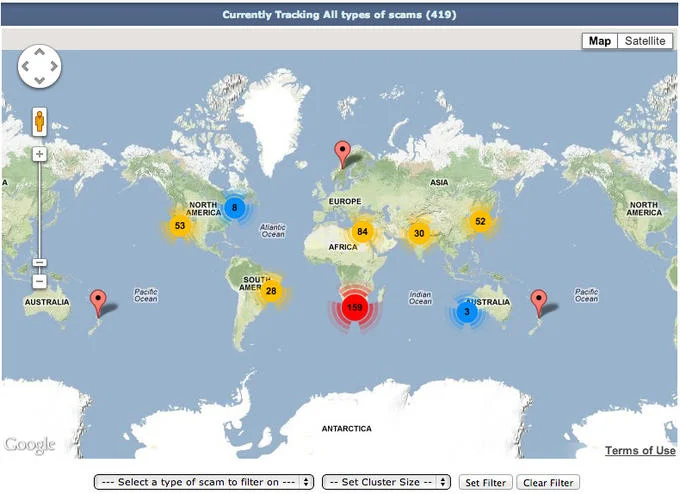Zoom in with the plus button
Image resolution: width=680 pixels, height=494 pixels.
click(x=39, y=154)
